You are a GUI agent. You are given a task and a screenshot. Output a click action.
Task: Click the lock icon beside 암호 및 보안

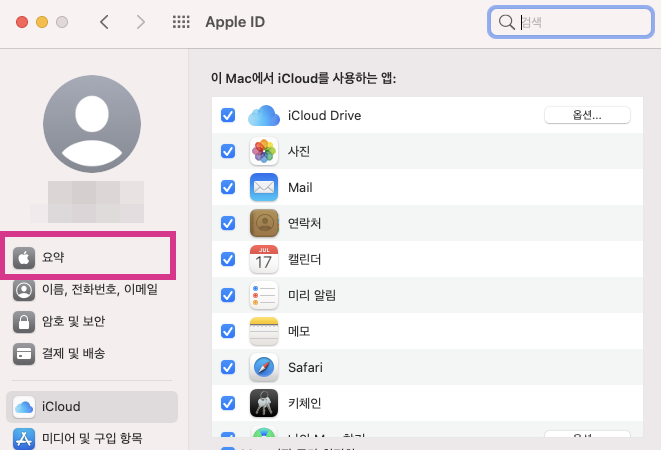click(24, 322)
